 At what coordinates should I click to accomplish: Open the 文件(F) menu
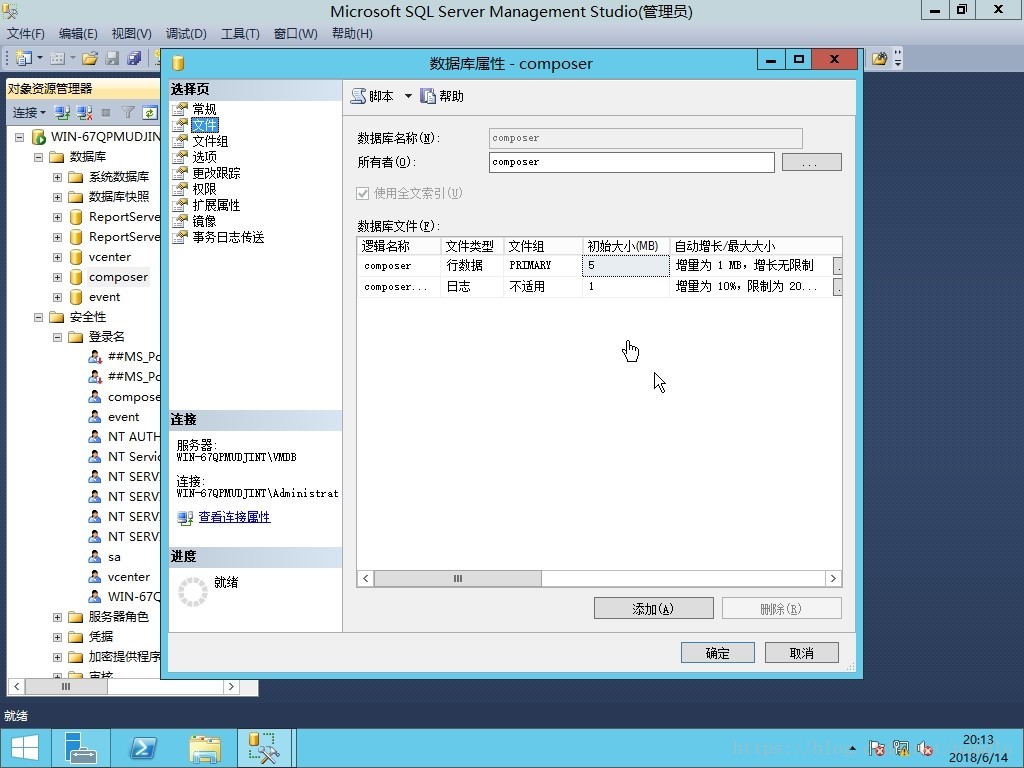(25, 33)
